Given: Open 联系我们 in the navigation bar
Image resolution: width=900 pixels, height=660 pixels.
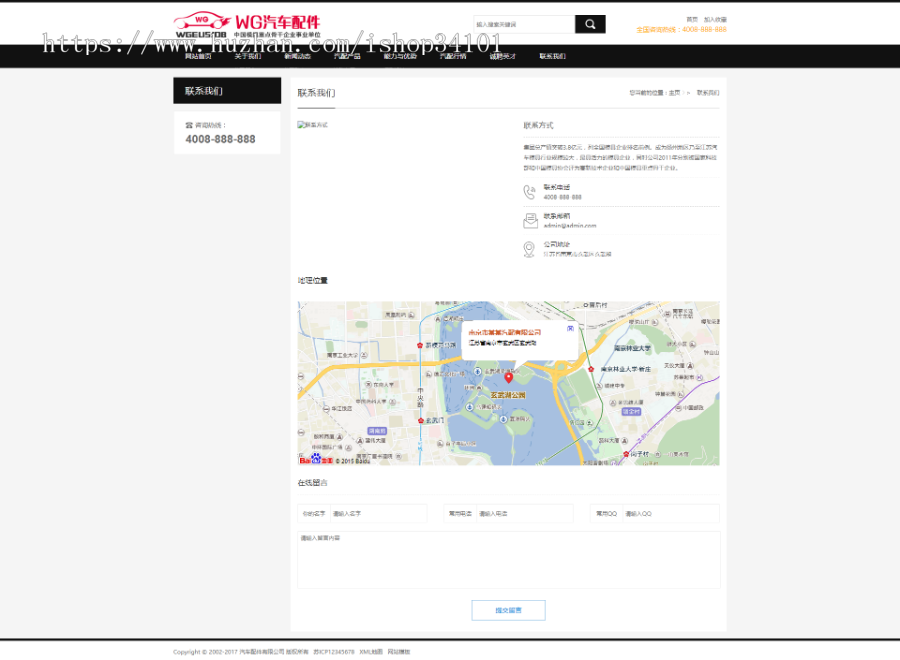Looking at the screenshot, I should pyautogui.click(x=552, y=57).
